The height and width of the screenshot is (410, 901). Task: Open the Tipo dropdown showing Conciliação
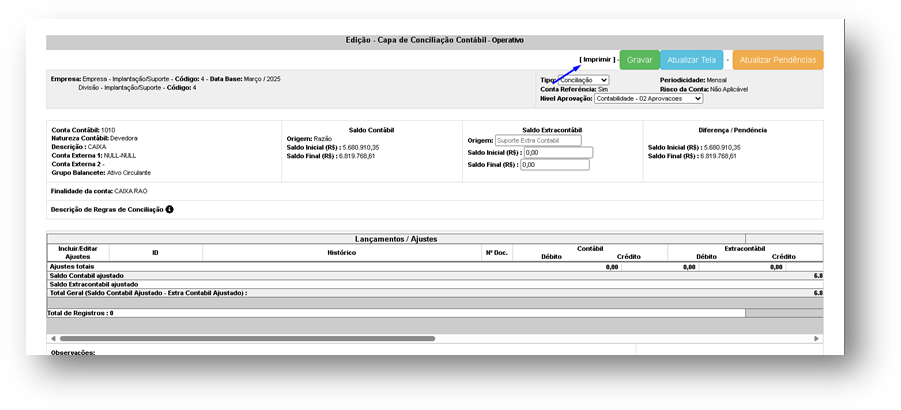602,80
